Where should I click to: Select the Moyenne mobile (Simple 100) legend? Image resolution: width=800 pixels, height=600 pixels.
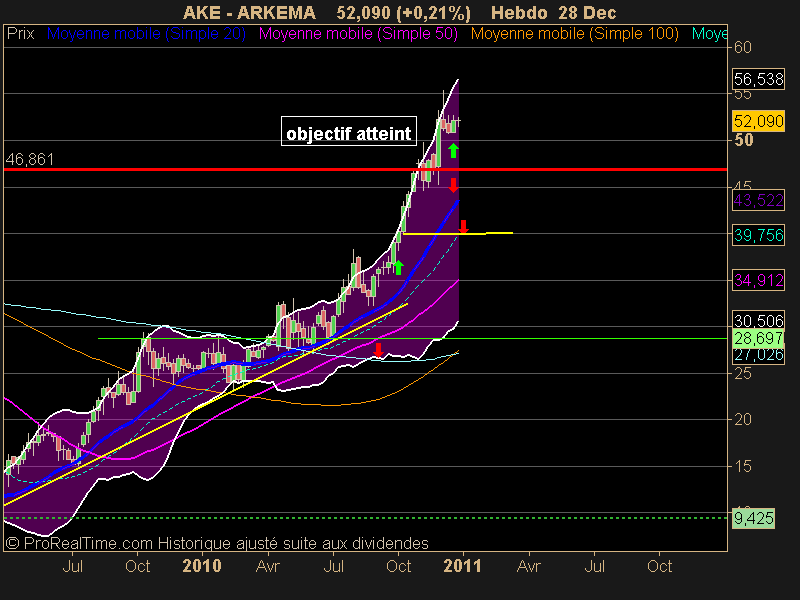(x=574, y=34)
